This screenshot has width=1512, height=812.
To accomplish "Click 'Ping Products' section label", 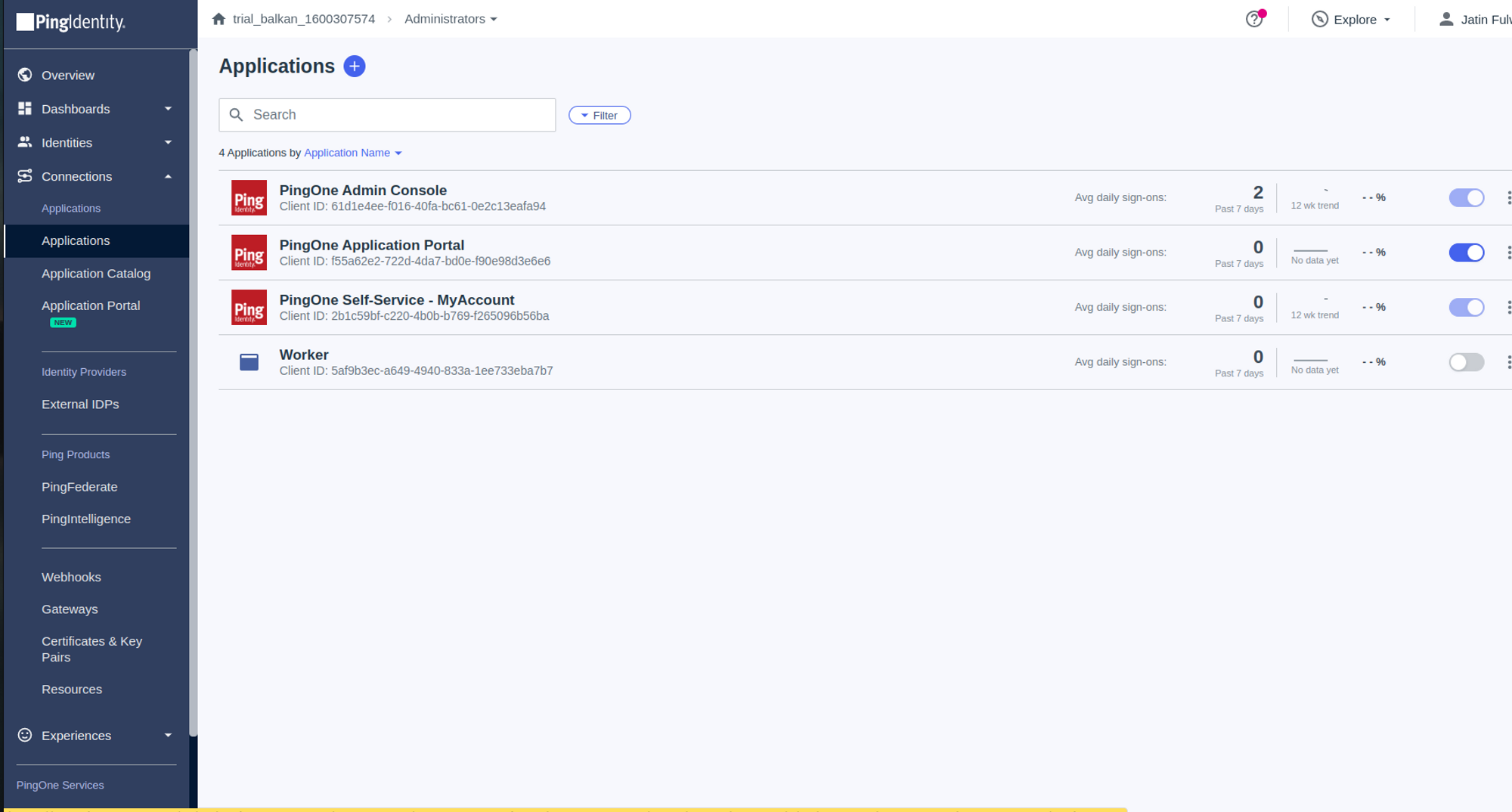I will tap(76, 454).
